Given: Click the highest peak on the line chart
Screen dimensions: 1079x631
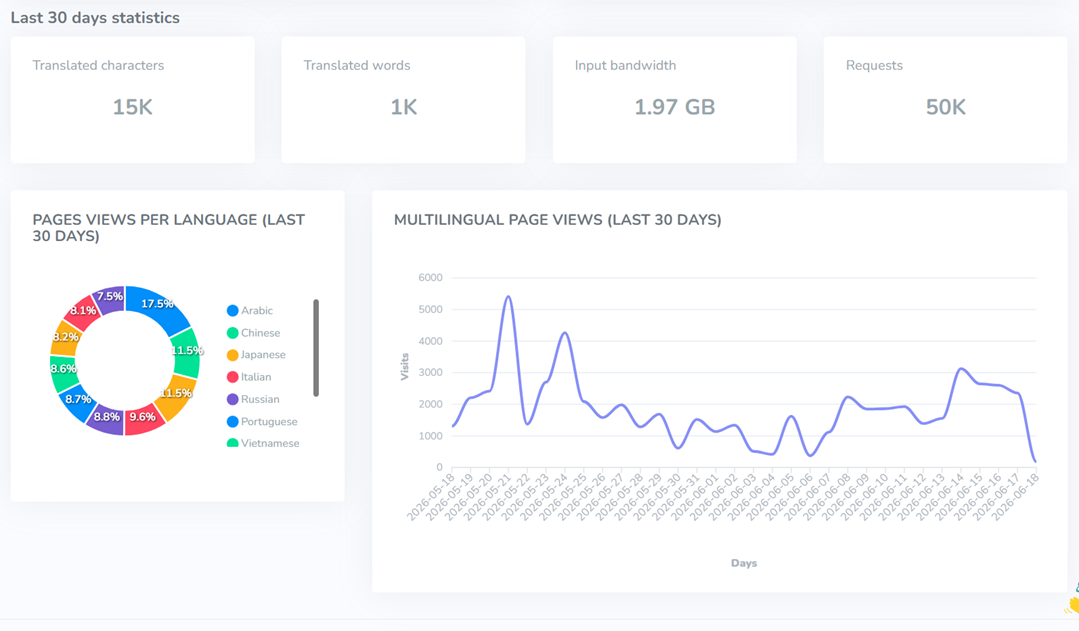Looking at the screenshot, I should tap(508, 297).
